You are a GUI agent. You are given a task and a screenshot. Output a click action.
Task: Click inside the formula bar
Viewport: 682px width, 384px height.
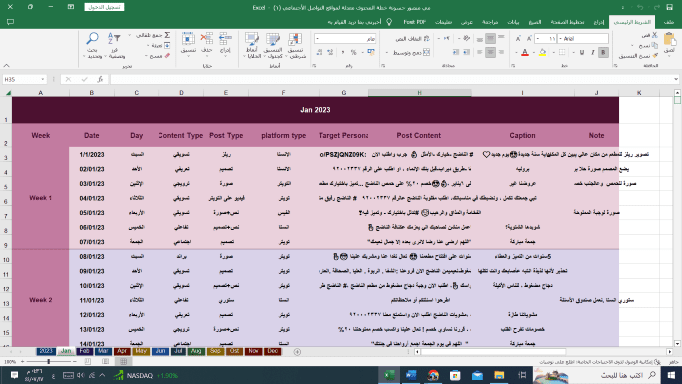pos(391,79)
